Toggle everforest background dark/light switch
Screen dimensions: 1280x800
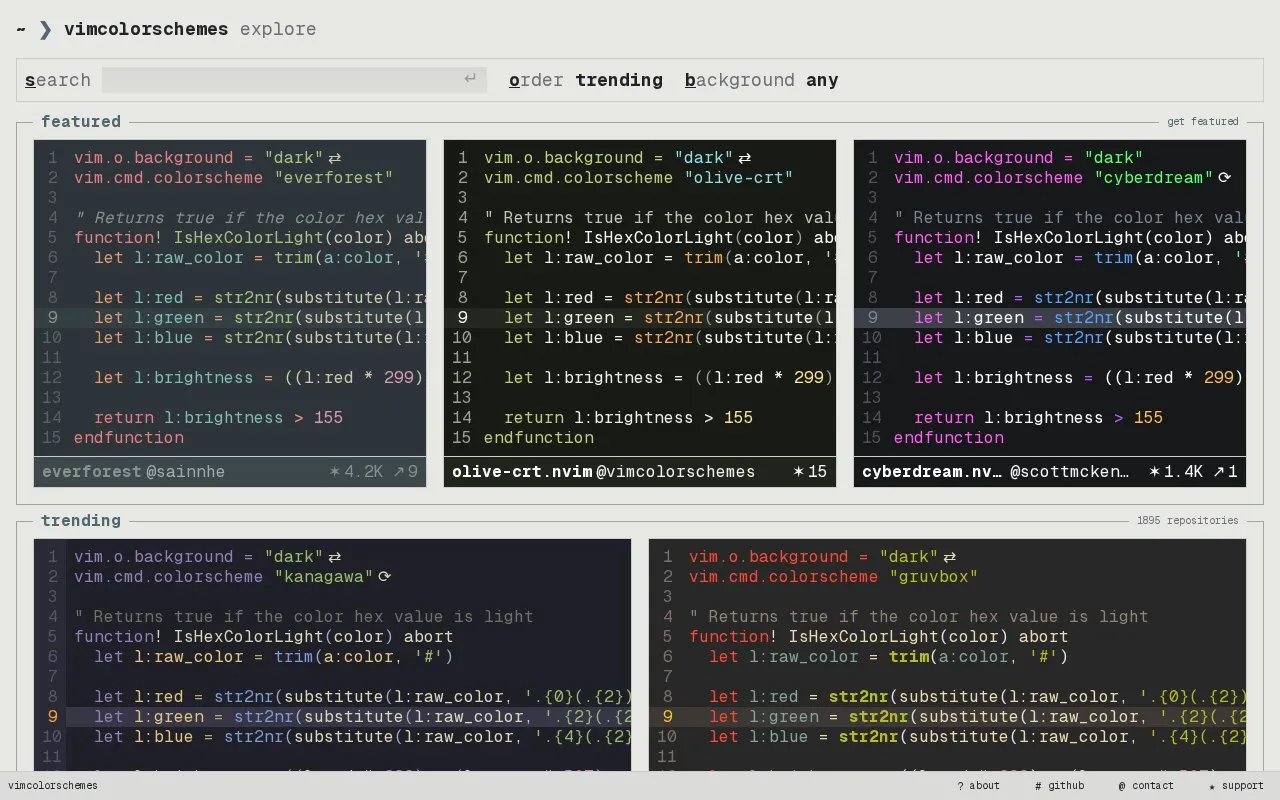tap(335, 158)
